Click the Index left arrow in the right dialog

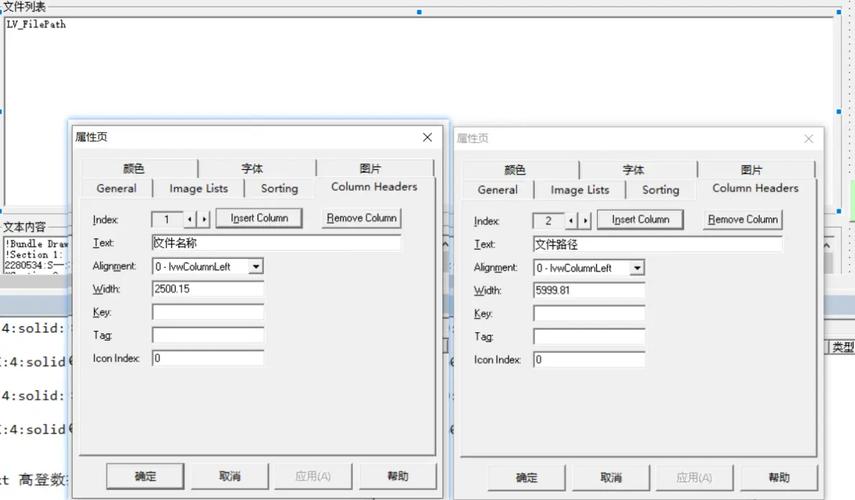(571, 221)
